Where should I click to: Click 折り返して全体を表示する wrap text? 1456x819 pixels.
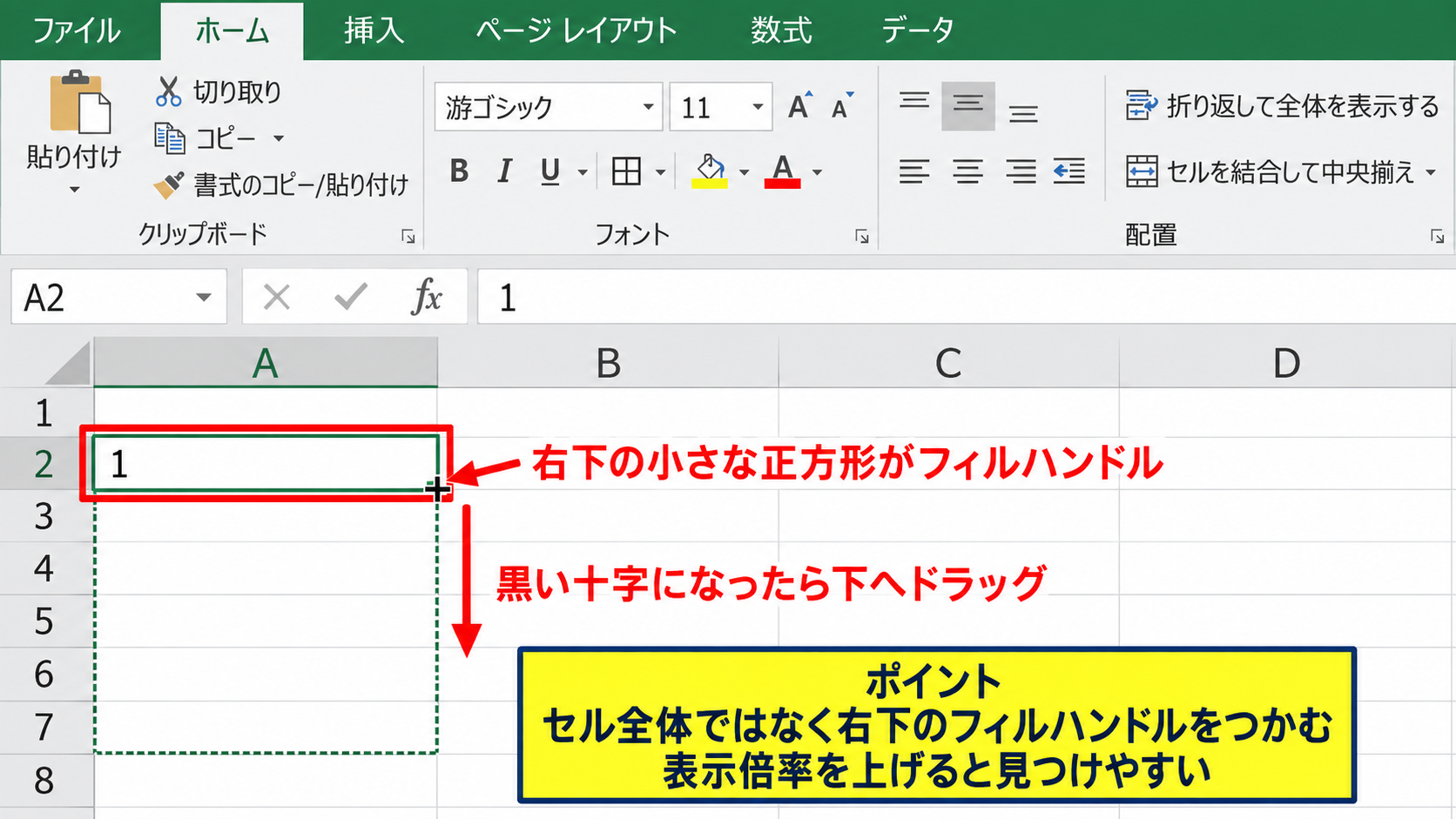point(1282,106)
